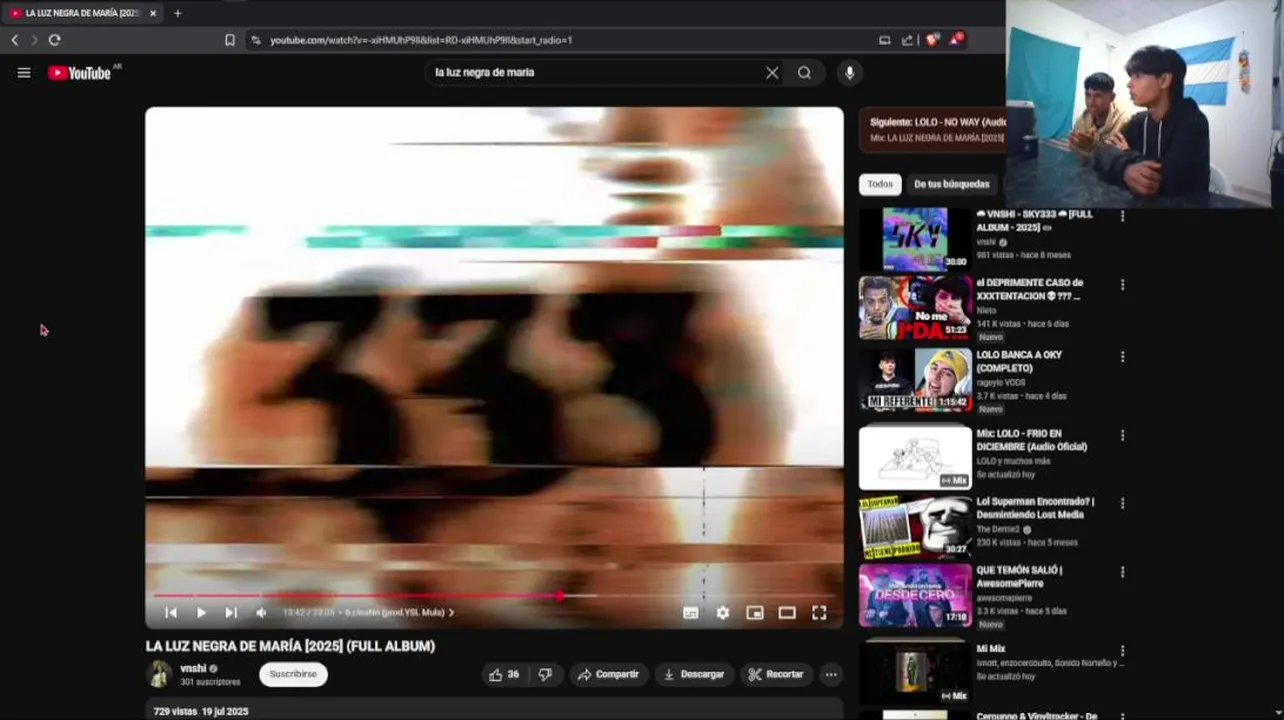Click the '729 vistas 19 jul 2025' description line

tap(201, 711)
